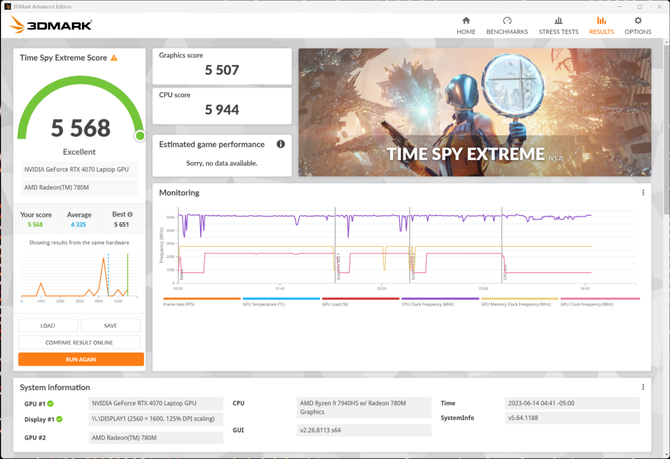Click the 3DMark logo
The height and width of the screenshot is (459, 670).
coord(50,25)
